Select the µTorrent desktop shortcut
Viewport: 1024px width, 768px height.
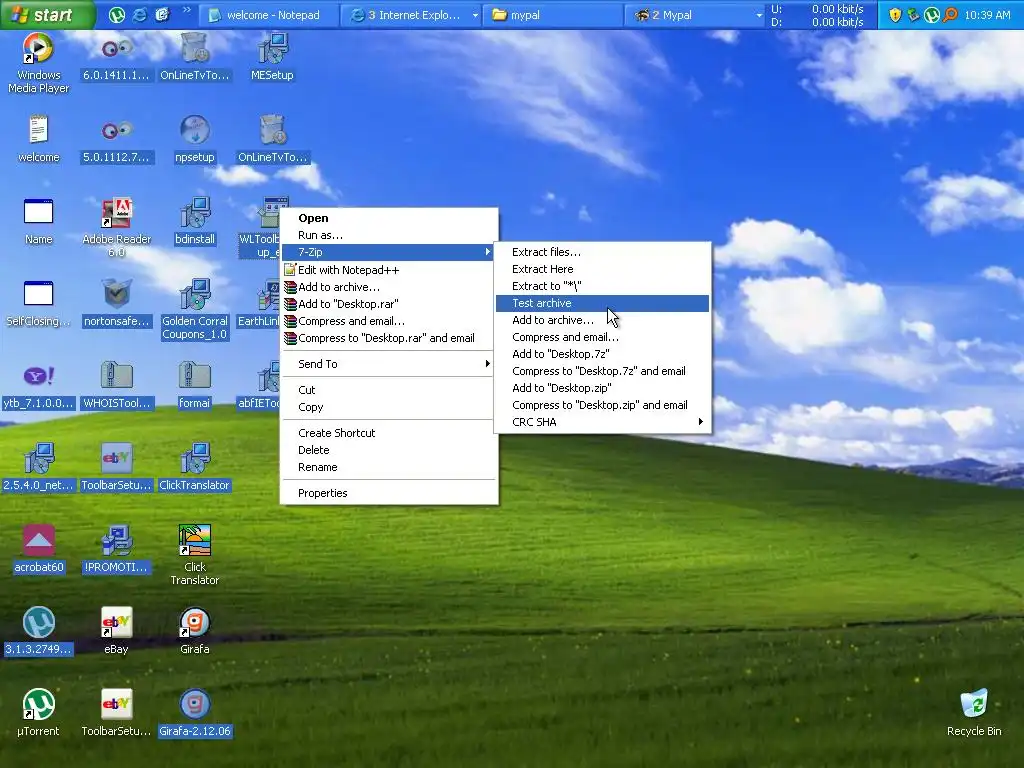click(38, 705)
